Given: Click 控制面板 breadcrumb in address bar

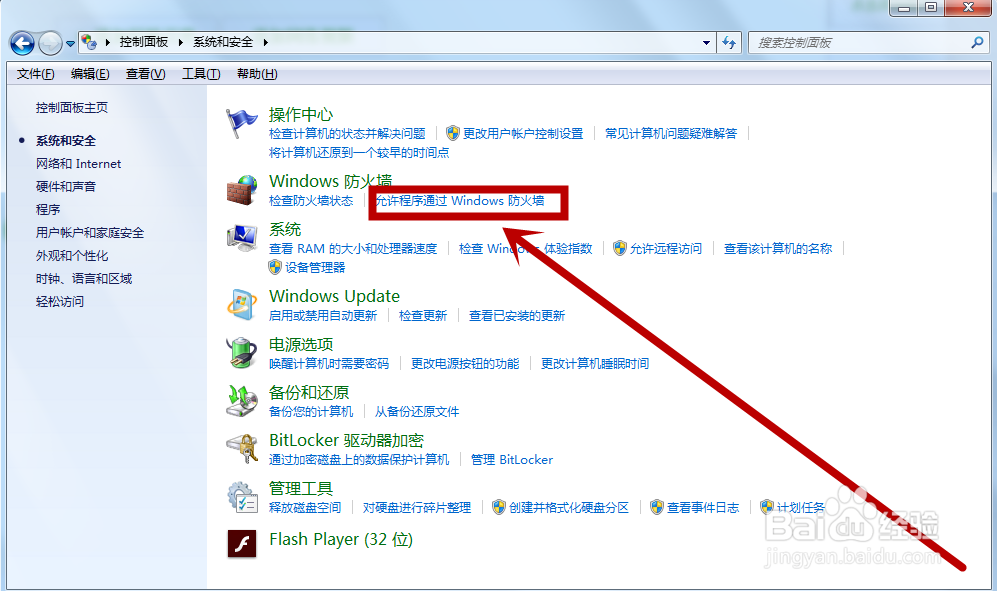Looking at the screenshot, I should point(144,42).
